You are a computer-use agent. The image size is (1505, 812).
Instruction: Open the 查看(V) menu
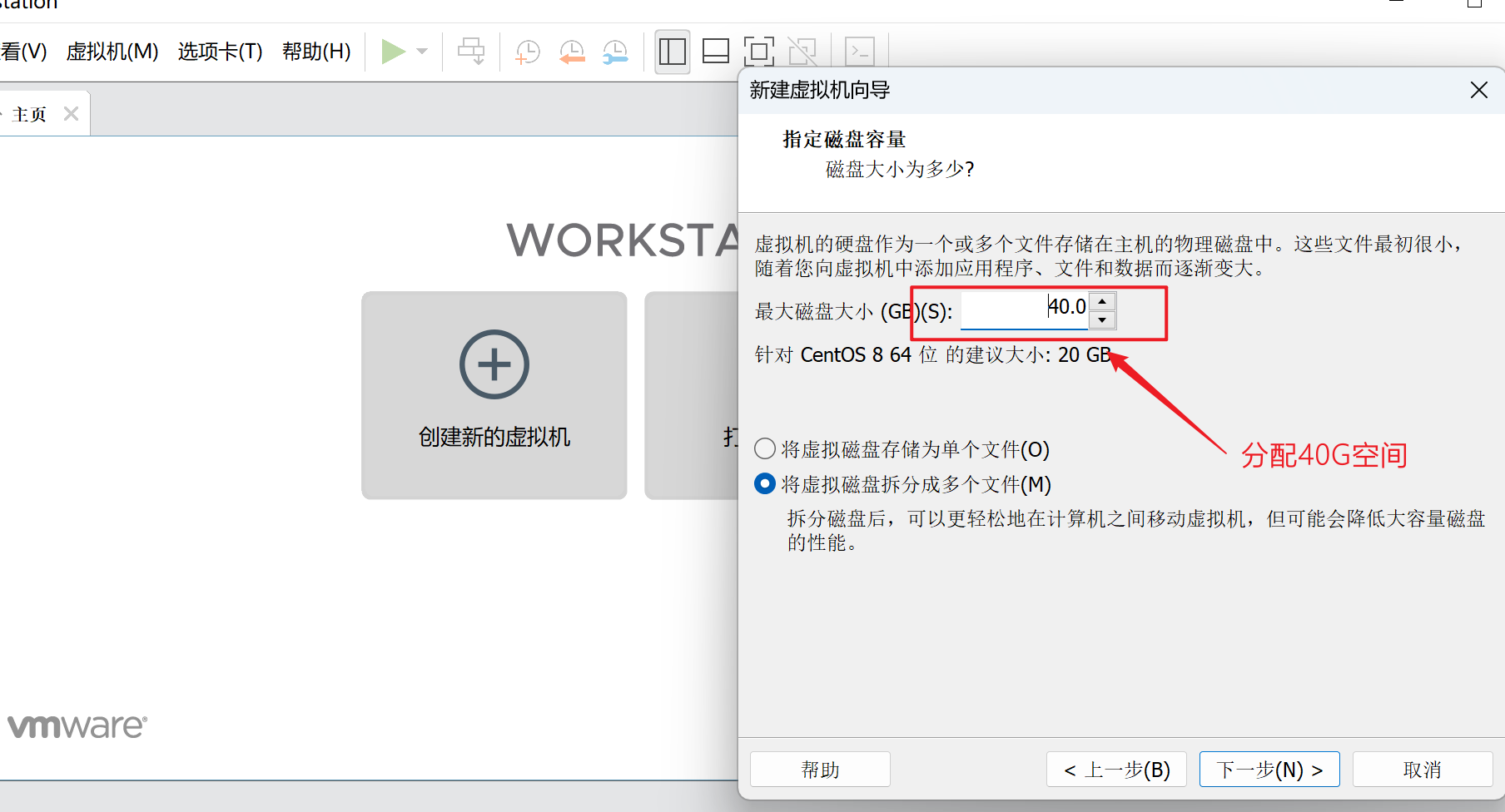(x=22, y=52)
